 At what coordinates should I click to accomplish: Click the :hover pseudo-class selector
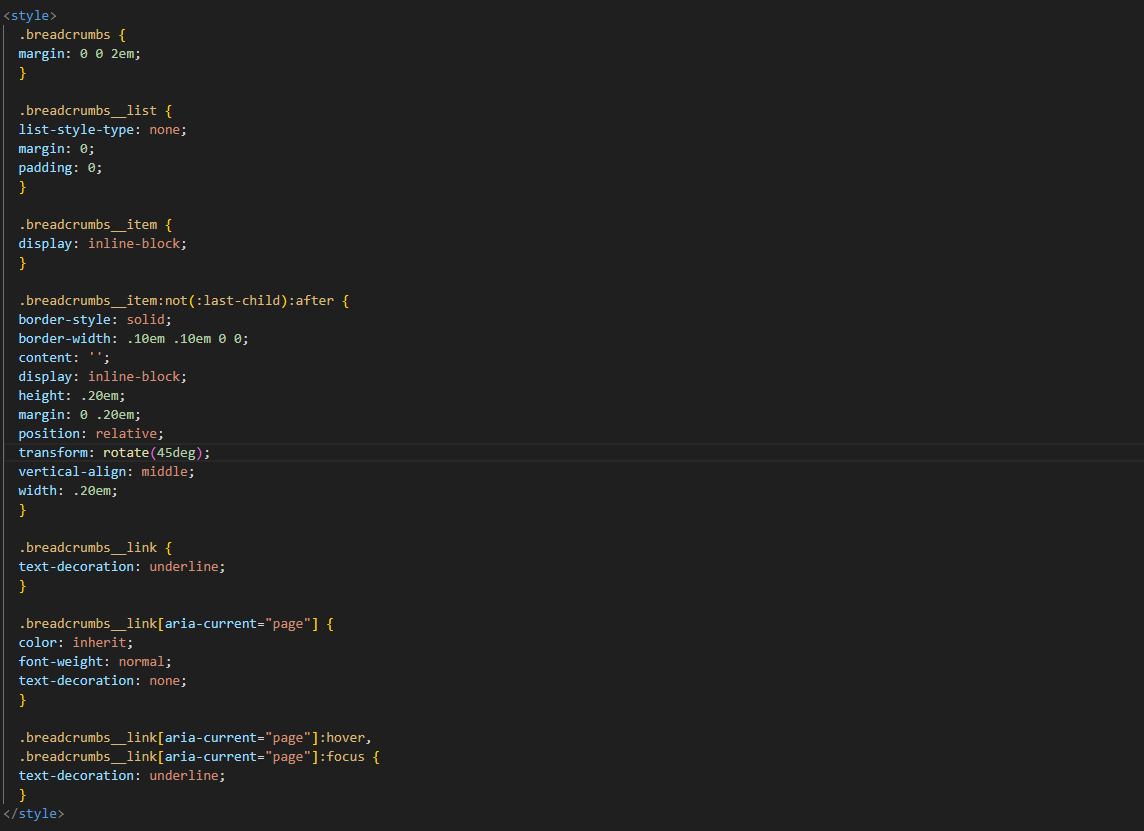(345, 737)
